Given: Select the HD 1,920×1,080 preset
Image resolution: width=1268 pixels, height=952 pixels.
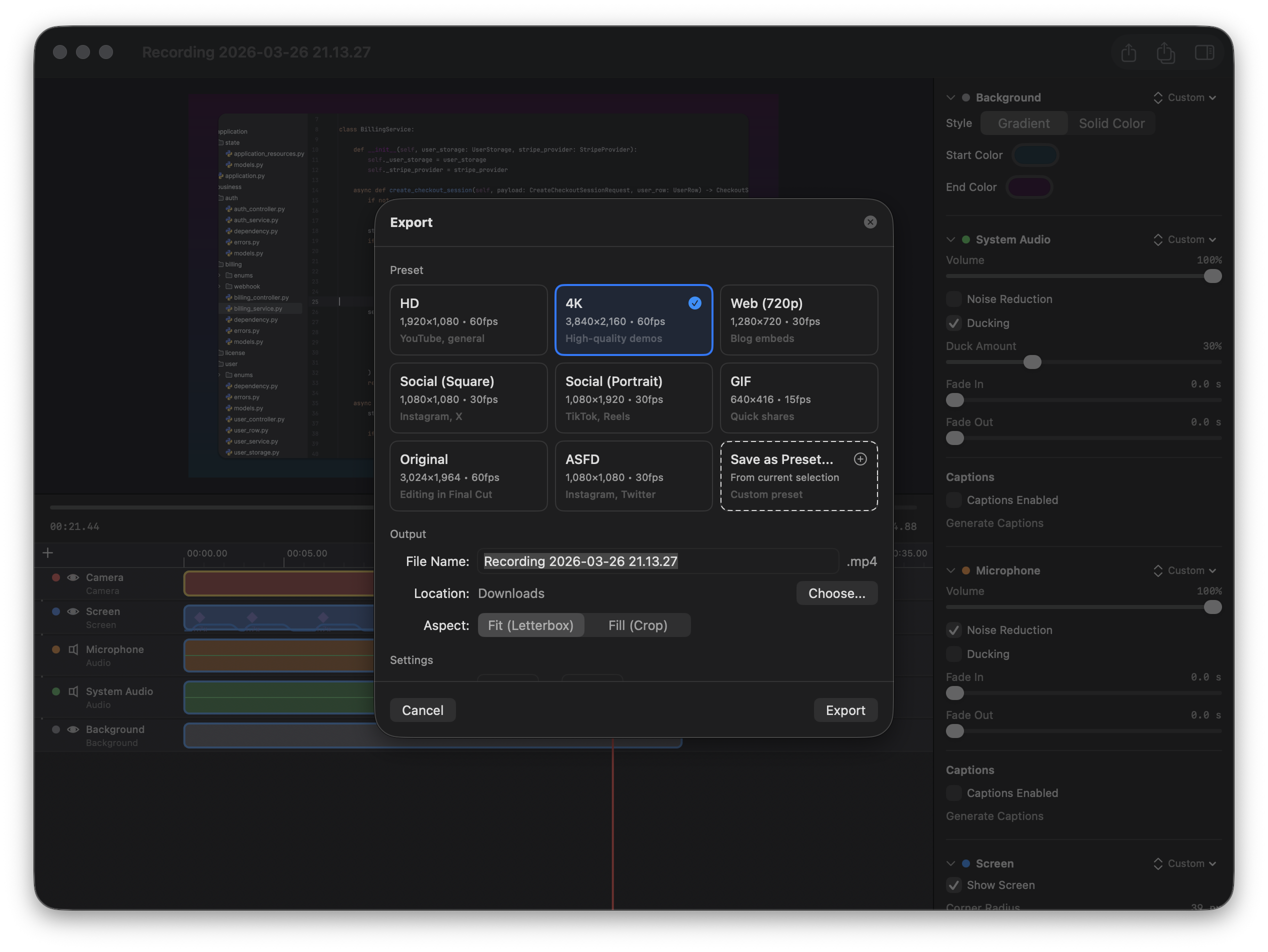Looking at the screenshot, I should coord(468,320).
